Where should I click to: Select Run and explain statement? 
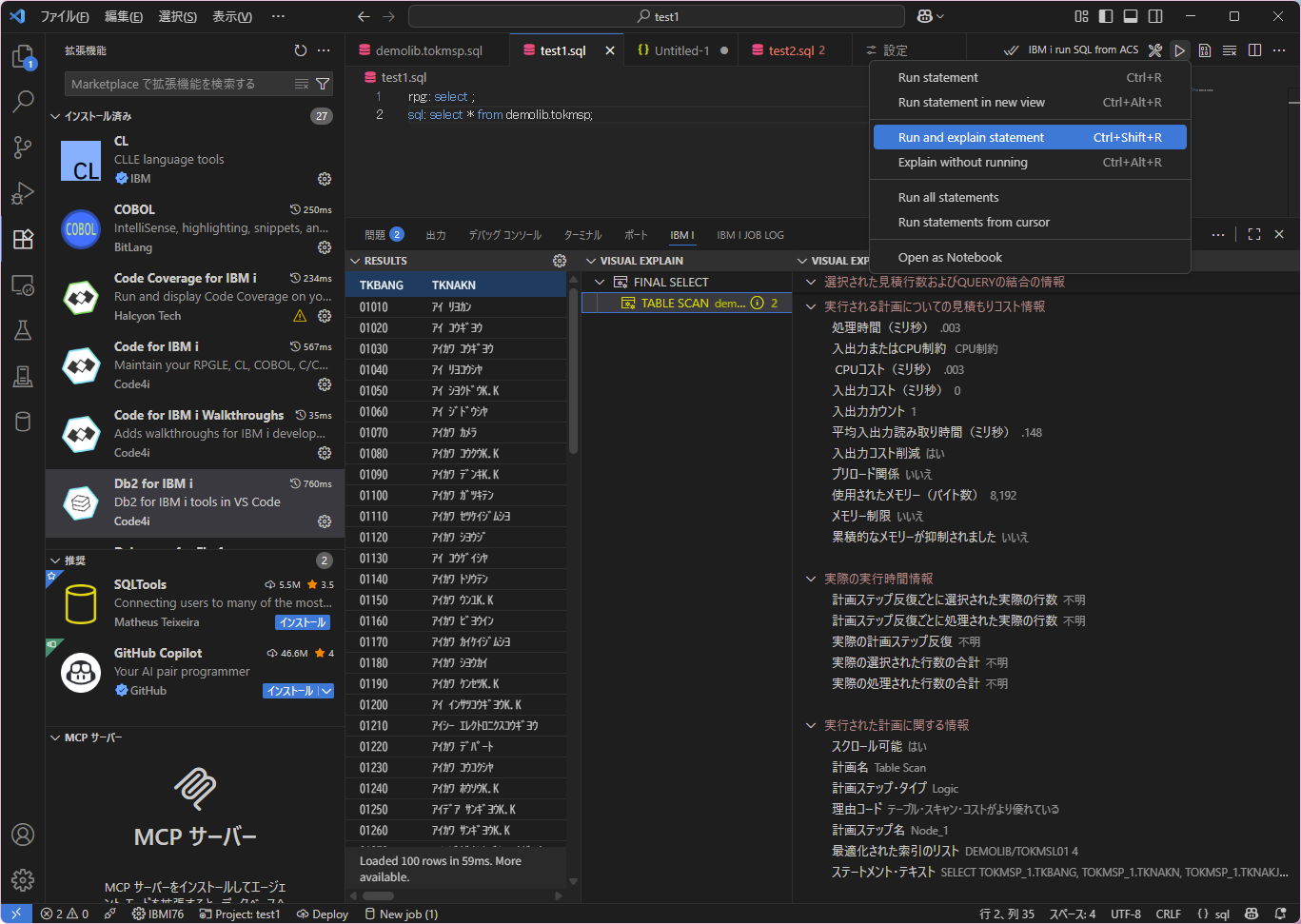[x=1030, y=138]
